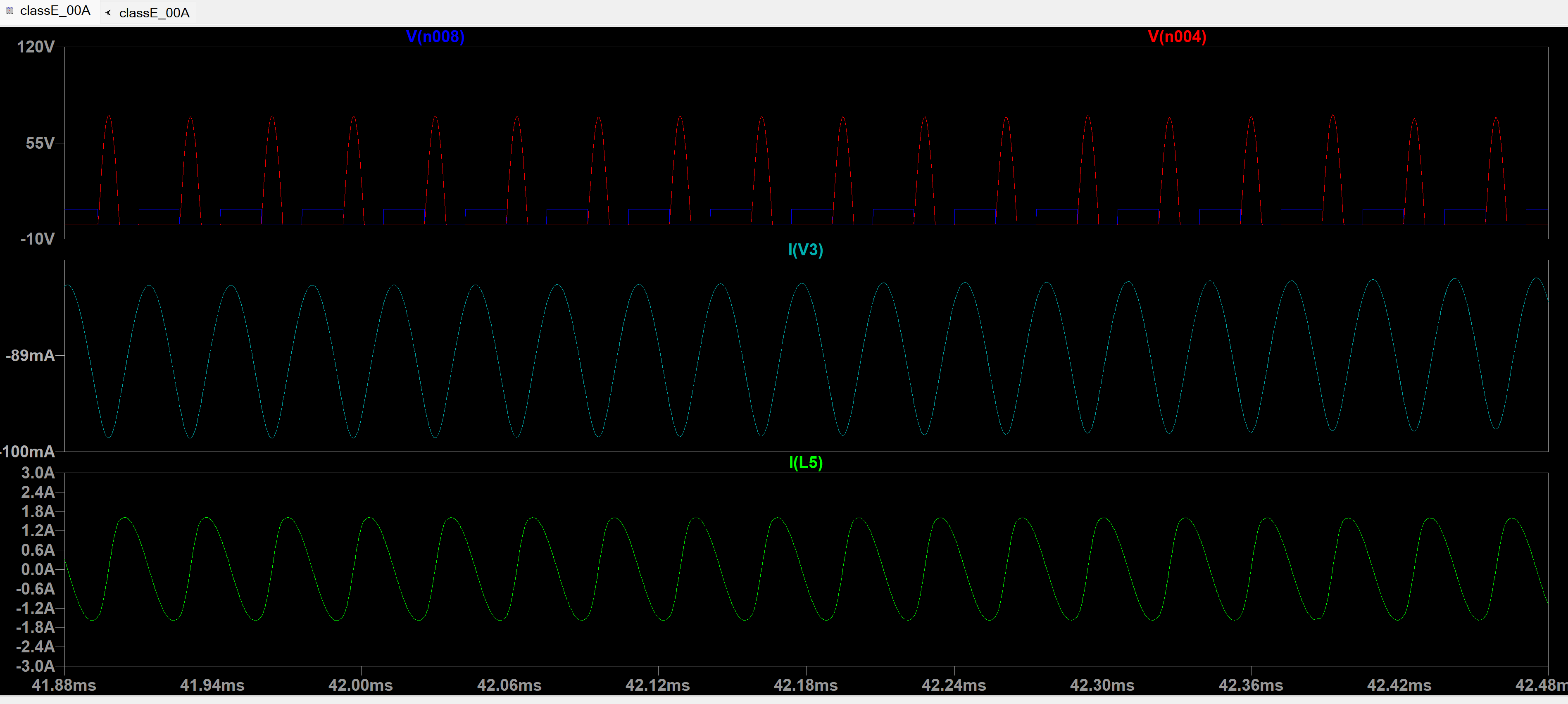Click the 42.18ms time axis label

(805, 685)
